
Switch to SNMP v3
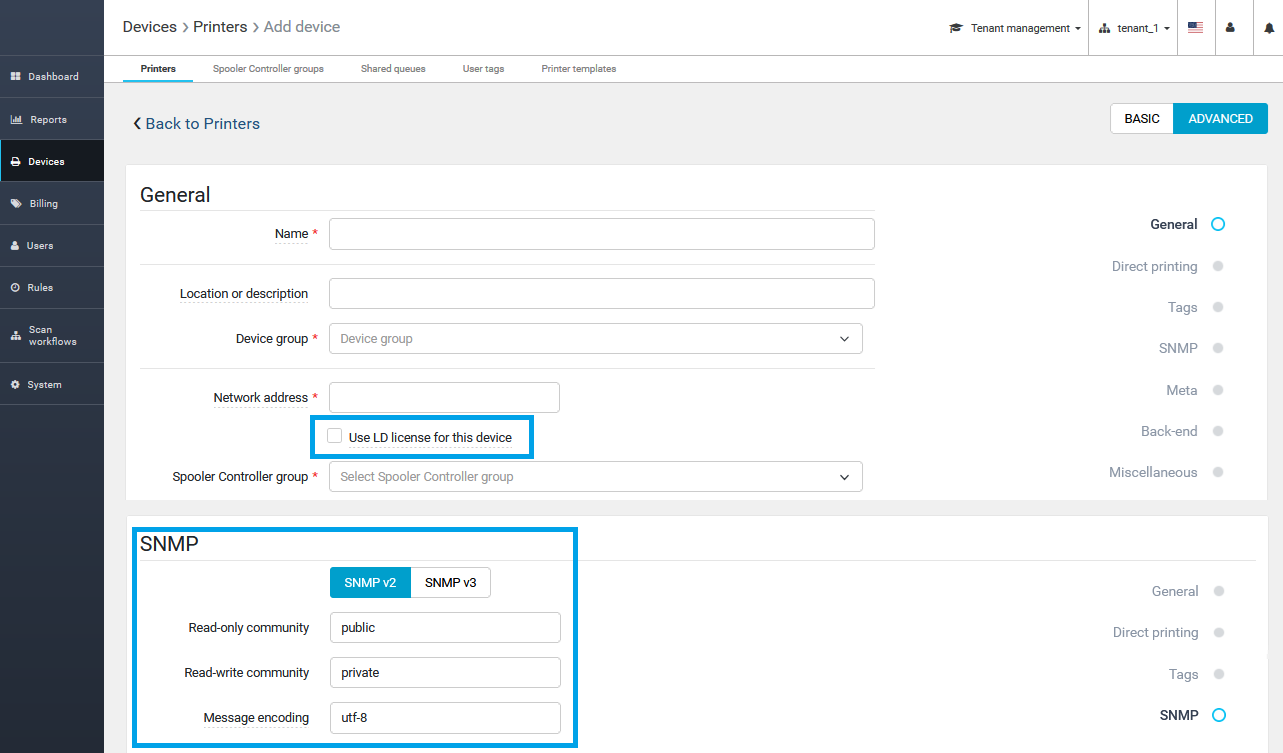click(x=450, y=583)
